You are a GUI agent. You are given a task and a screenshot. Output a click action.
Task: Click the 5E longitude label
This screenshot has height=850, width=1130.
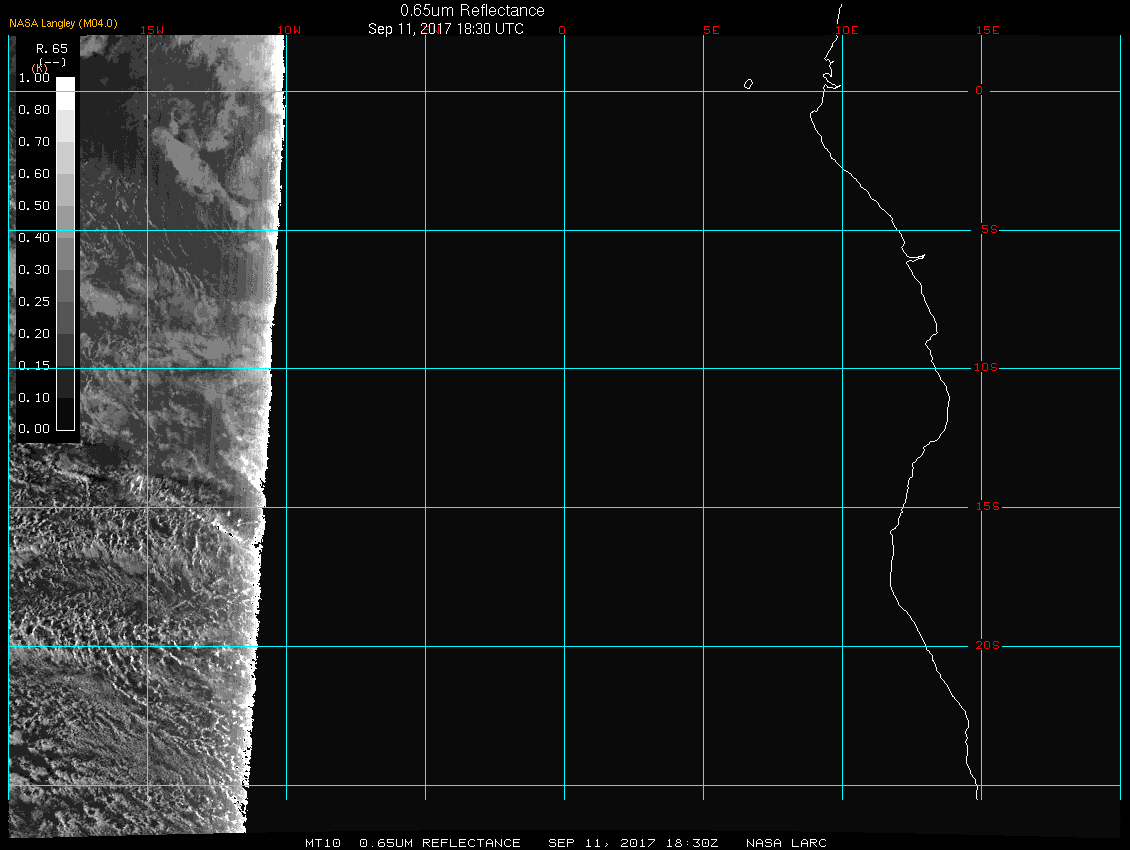point(711,30)
